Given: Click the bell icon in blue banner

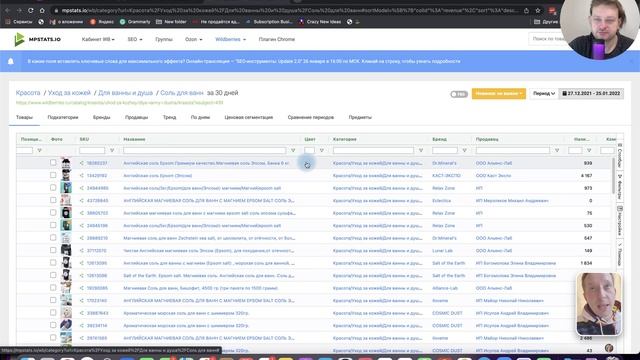Looking at the screenshot, I should (x=11, y=61).
